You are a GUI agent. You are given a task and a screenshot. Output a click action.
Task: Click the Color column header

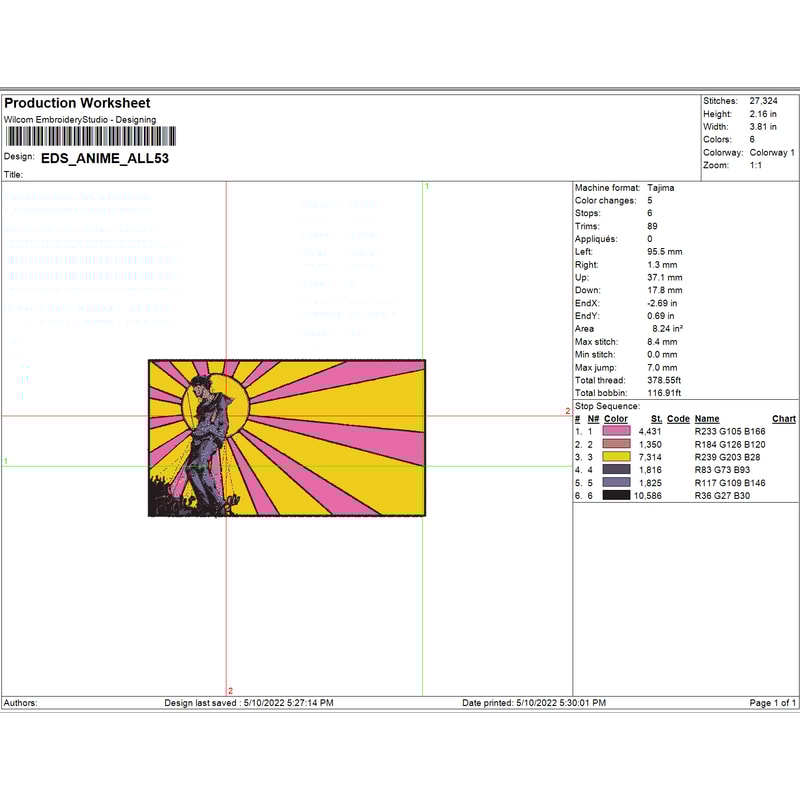click(x=616, y=419)
